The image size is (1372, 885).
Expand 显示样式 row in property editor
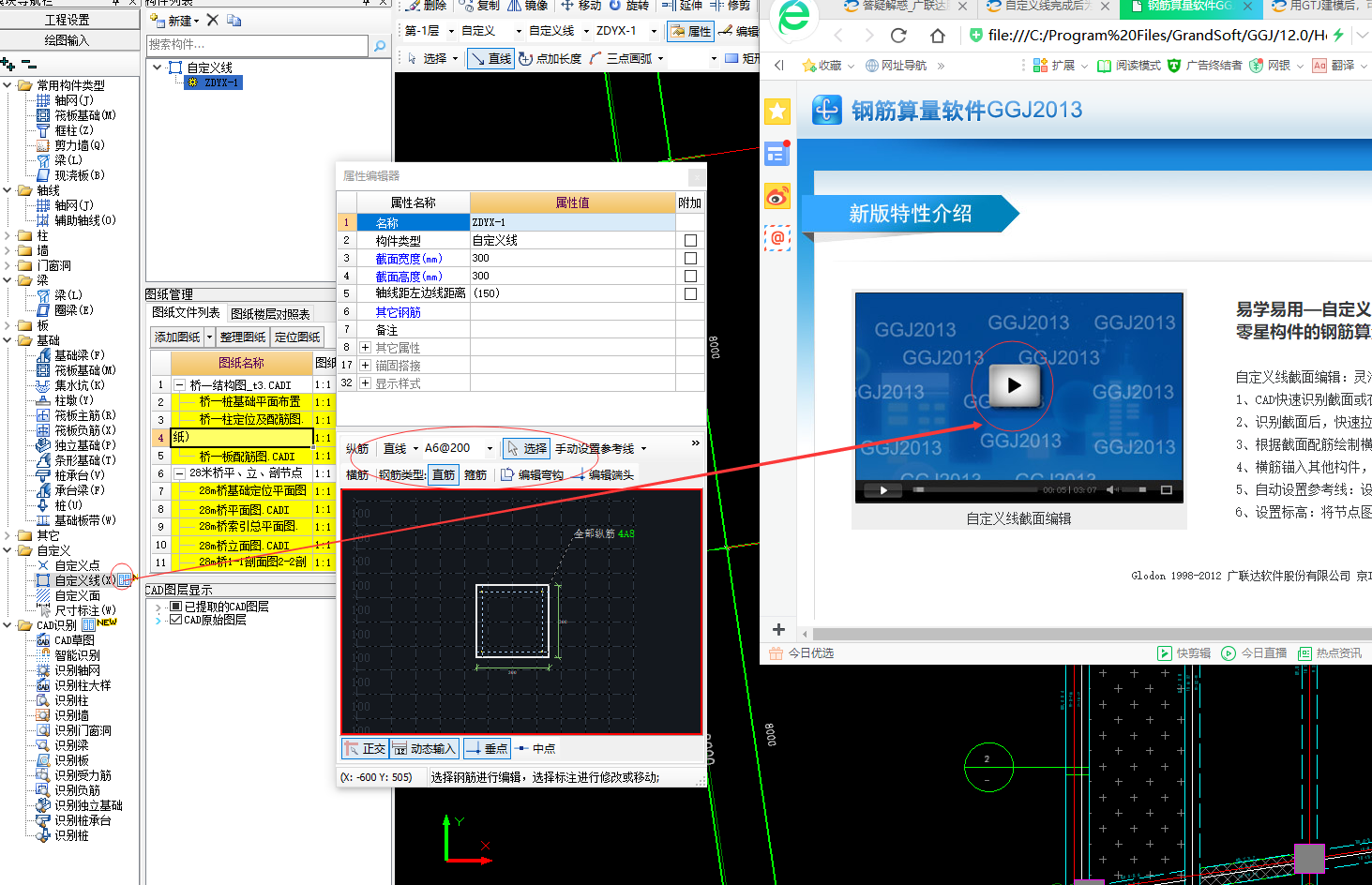[365, 383]
